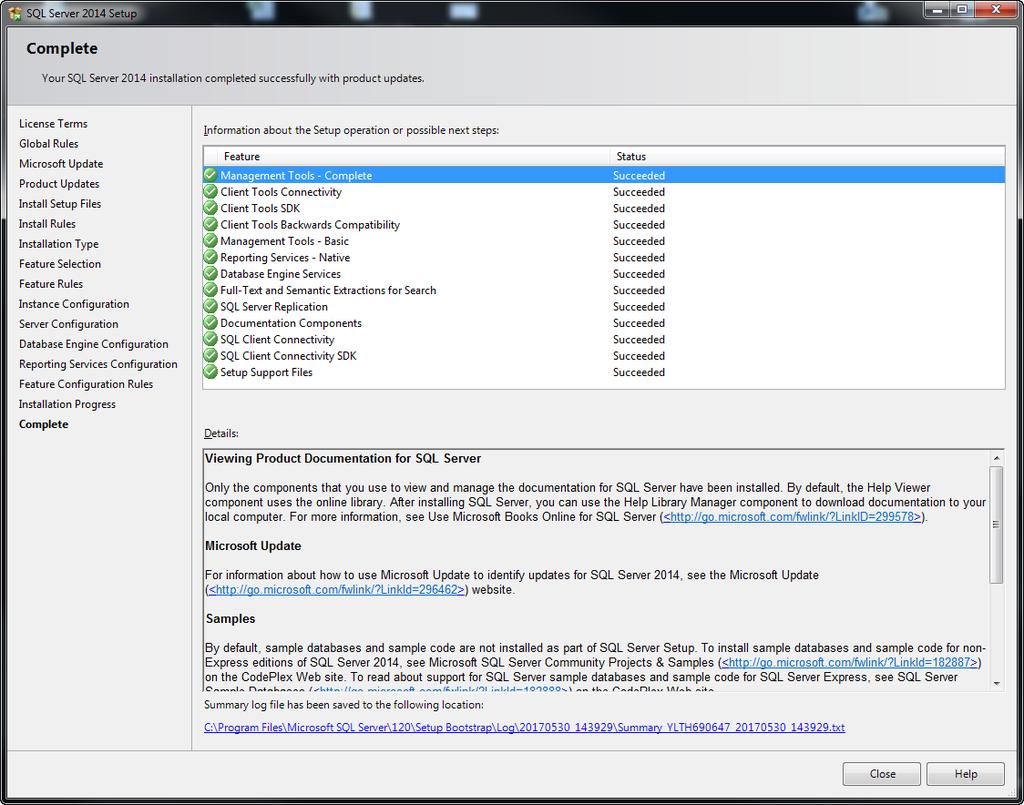Close the setup wizard with the Close button
The width and height of the screenshot is (1024, 805).
coord(882,774)
